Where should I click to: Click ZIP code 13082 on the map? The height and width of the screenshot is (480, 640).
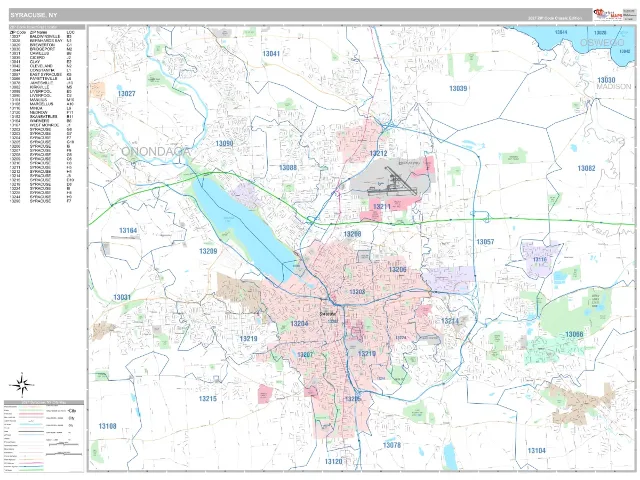pyautogui.click(x=586, y=168)
